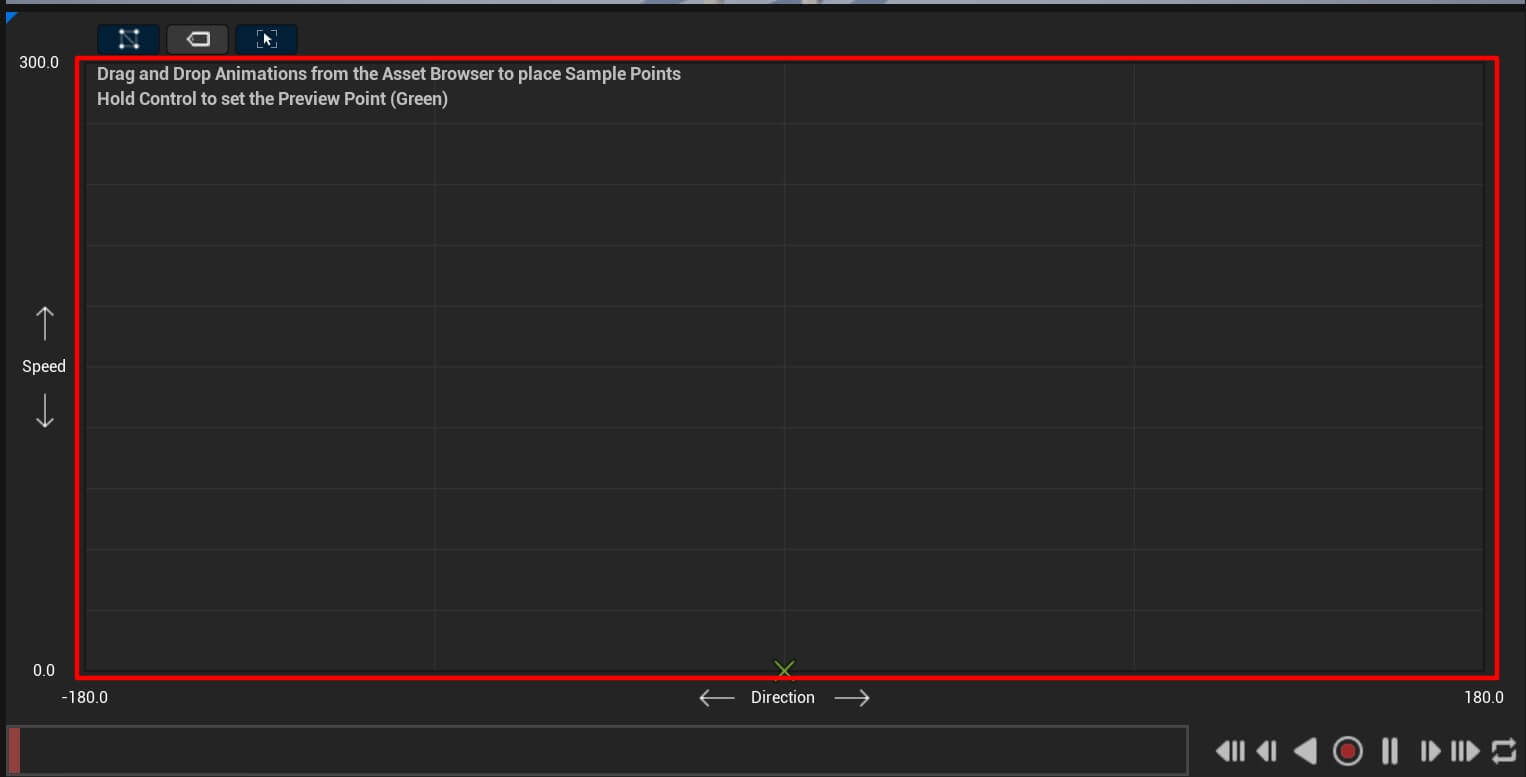The height and width of the screenshot is (777, 1526).
Task: Click the -180.0 minimum direction value
Action: pyautogui.click(x=85, y=697)
